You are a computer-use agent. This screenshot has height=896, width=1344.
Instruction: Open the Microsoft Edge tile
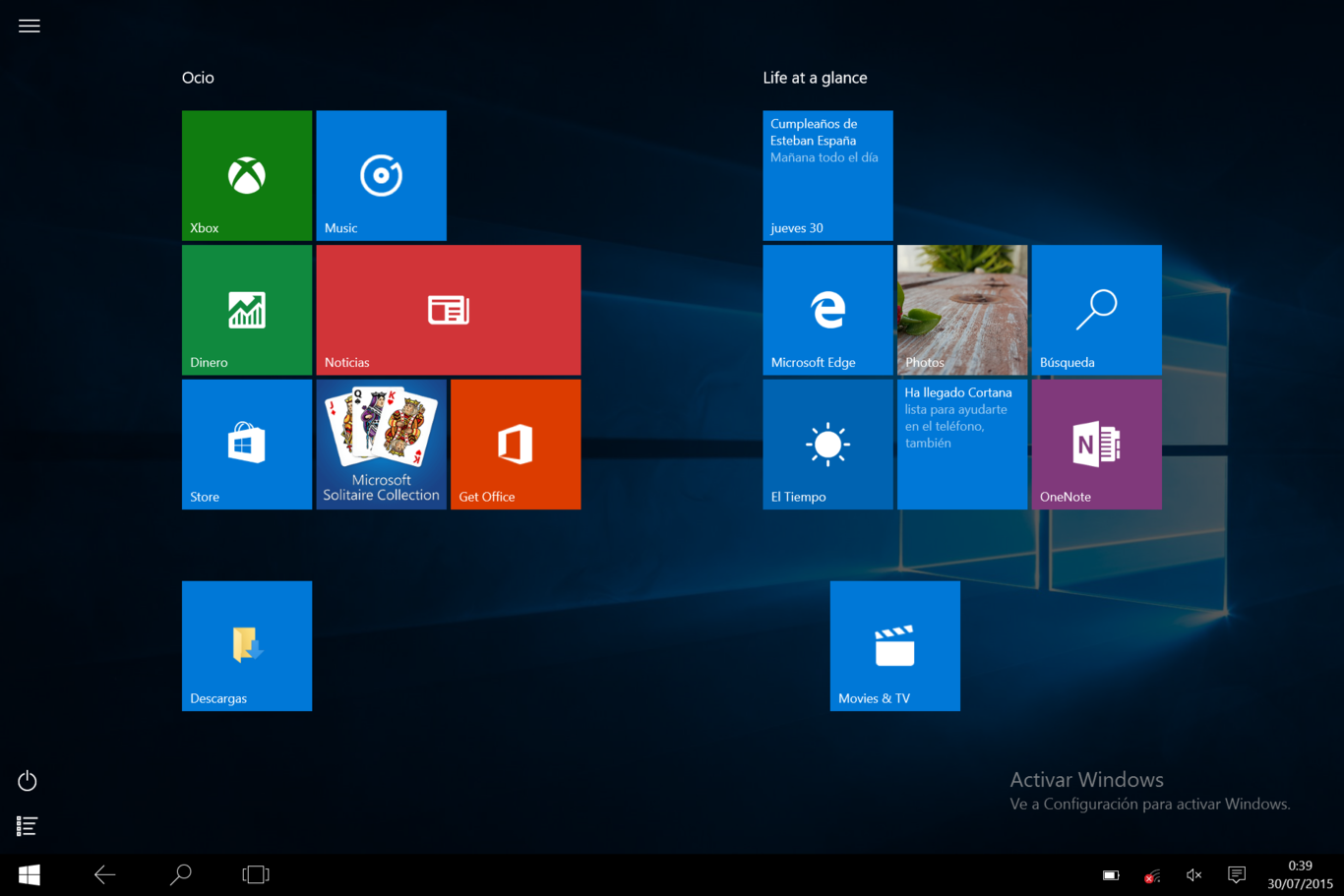827,310
